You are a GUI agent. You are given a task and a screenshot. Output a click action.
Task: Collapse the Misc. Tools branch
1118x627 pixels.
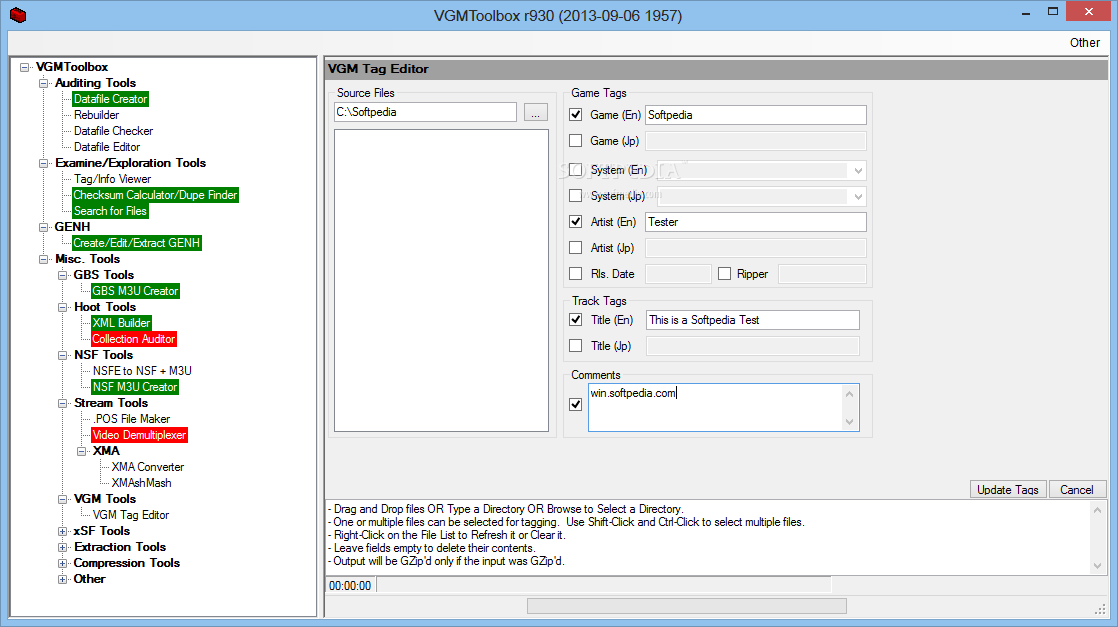[x=43, y=259]
